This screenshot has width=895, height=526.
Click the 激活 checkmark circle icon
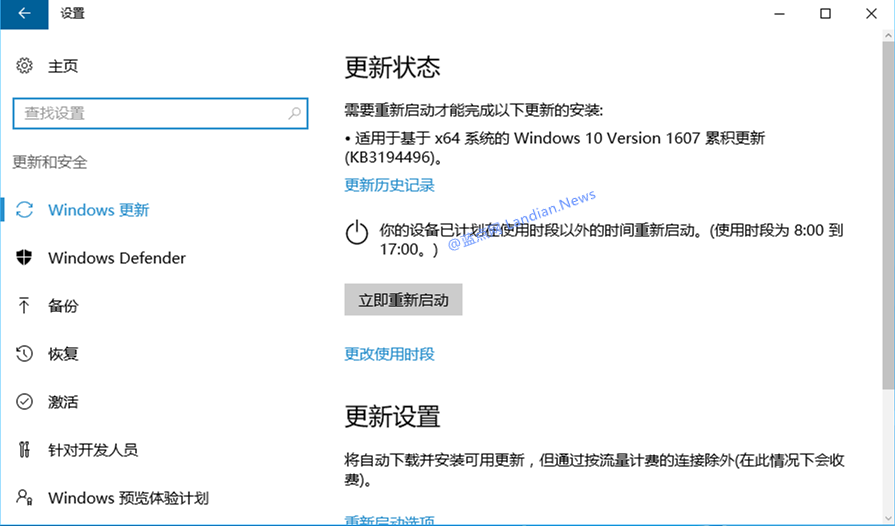point(24,402)
